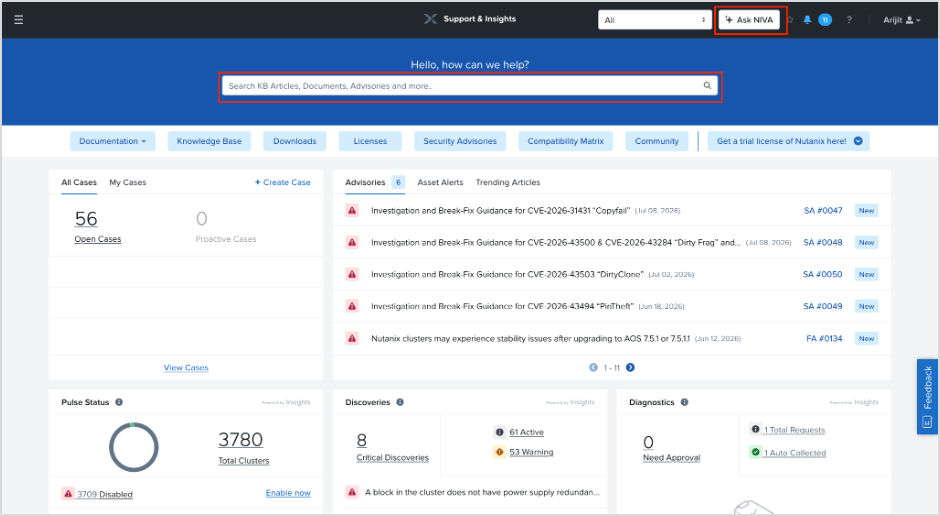Click the View Cases link
The height and width of the screenshot is (516, 940).
[x=186, y=367]
